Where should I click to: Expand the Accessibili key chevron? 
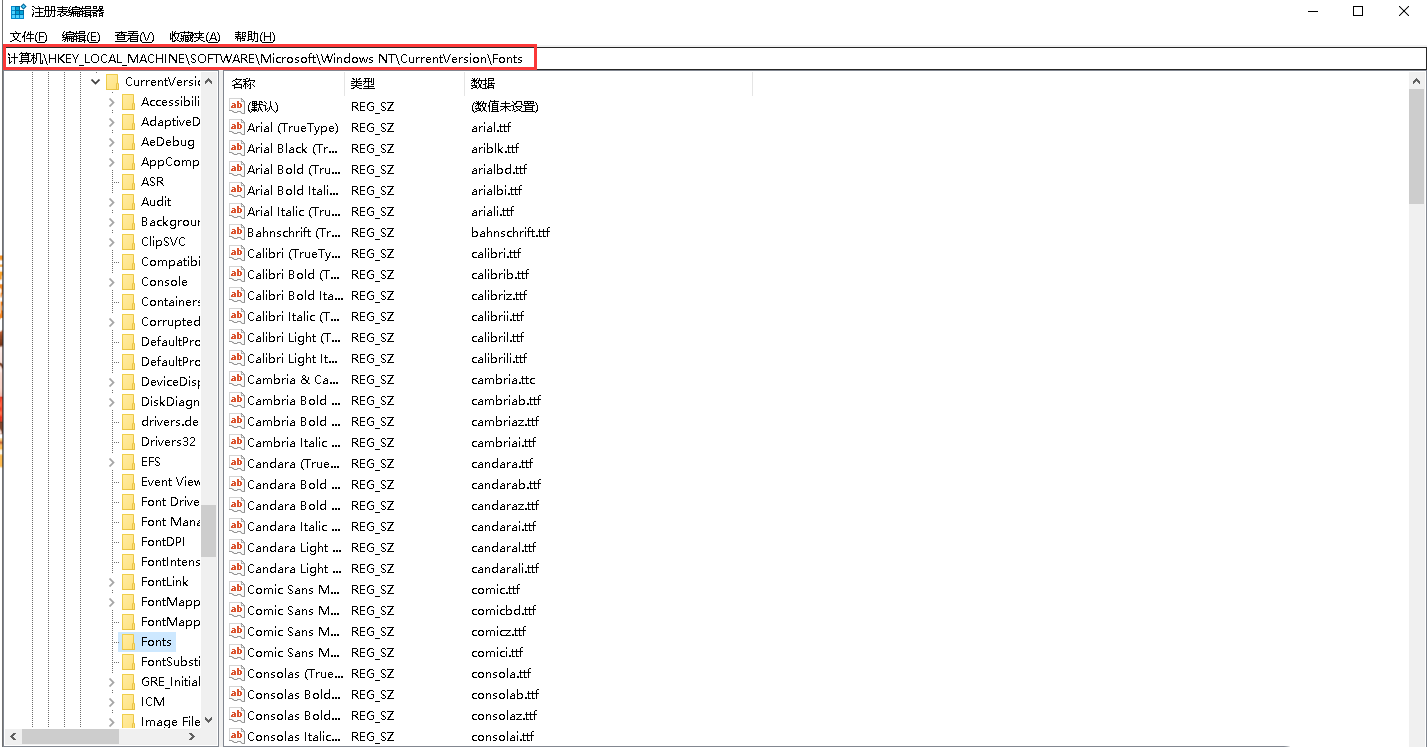point(112,102)
